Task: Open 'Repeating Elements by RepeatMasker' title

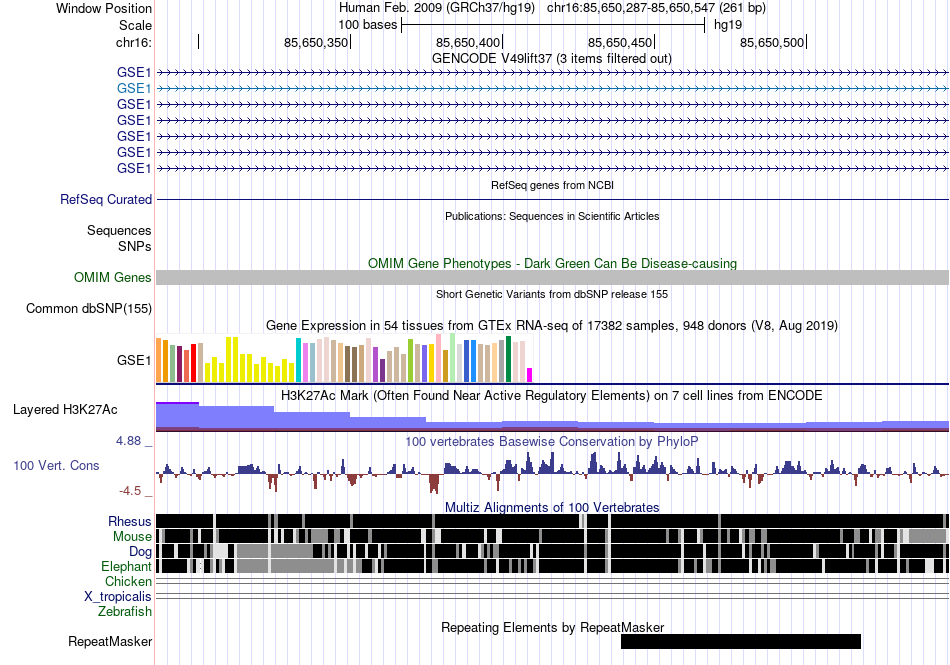Action: click(552, 627)
